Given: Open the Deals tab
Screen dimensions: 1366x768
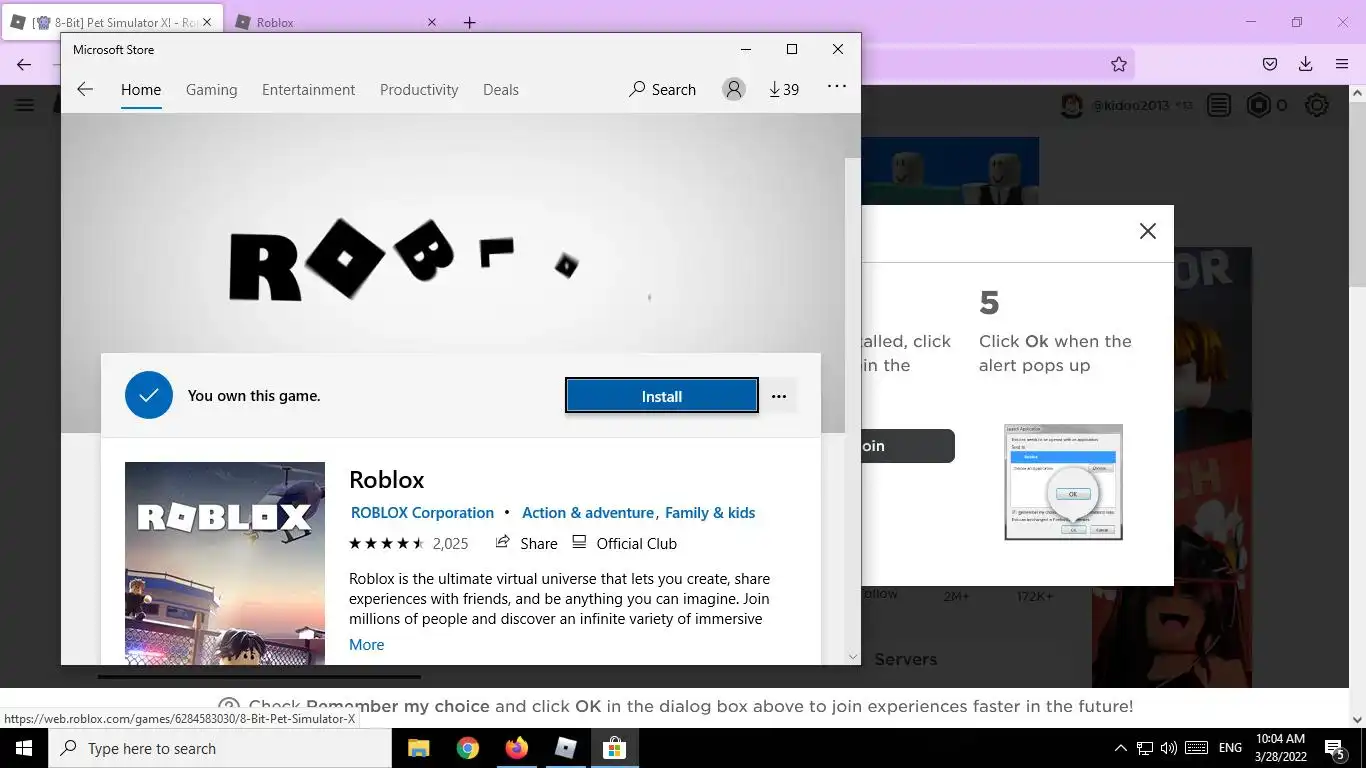Looking at the screenshot, I should tap(500, 89).
